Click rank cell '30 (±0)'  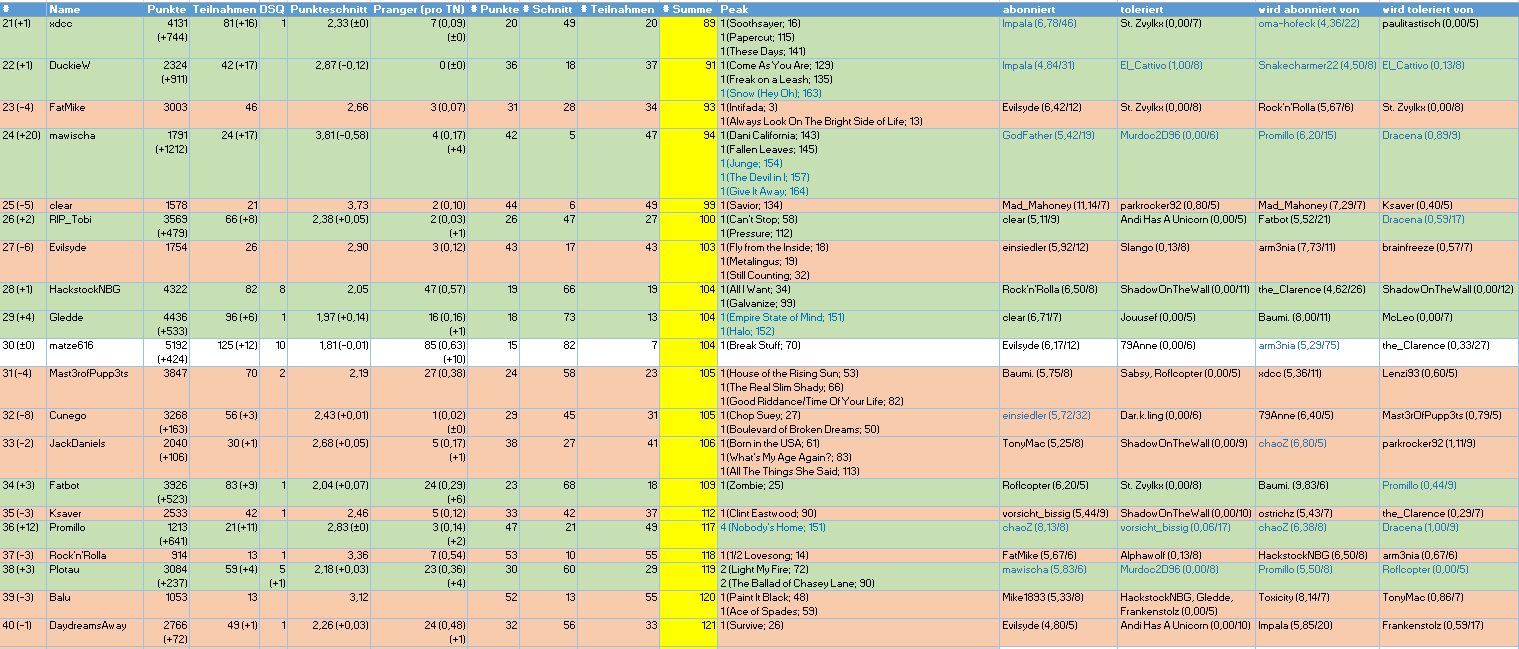20,345
